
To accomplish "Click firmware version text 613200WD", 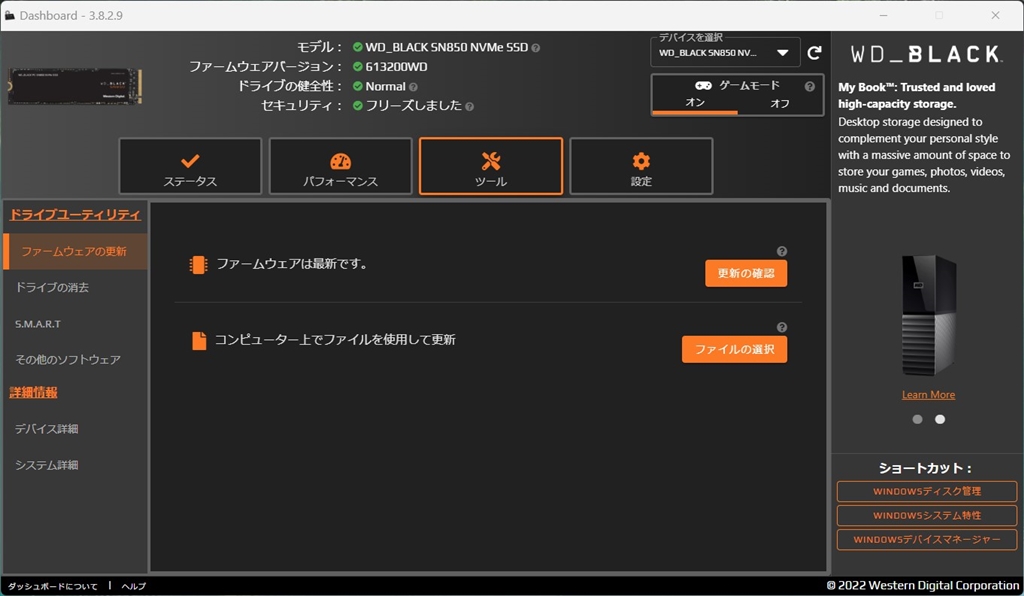I will click(396, 67).
